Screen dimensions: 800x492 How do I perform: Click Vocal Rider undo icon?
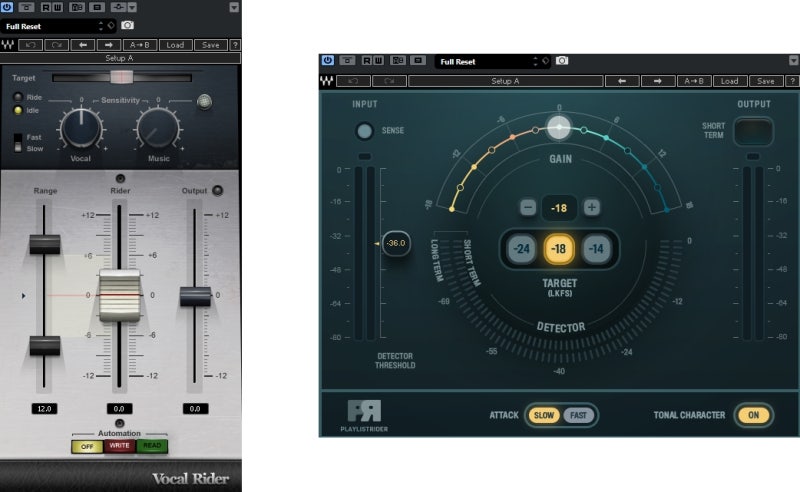(x=30, y=45)
